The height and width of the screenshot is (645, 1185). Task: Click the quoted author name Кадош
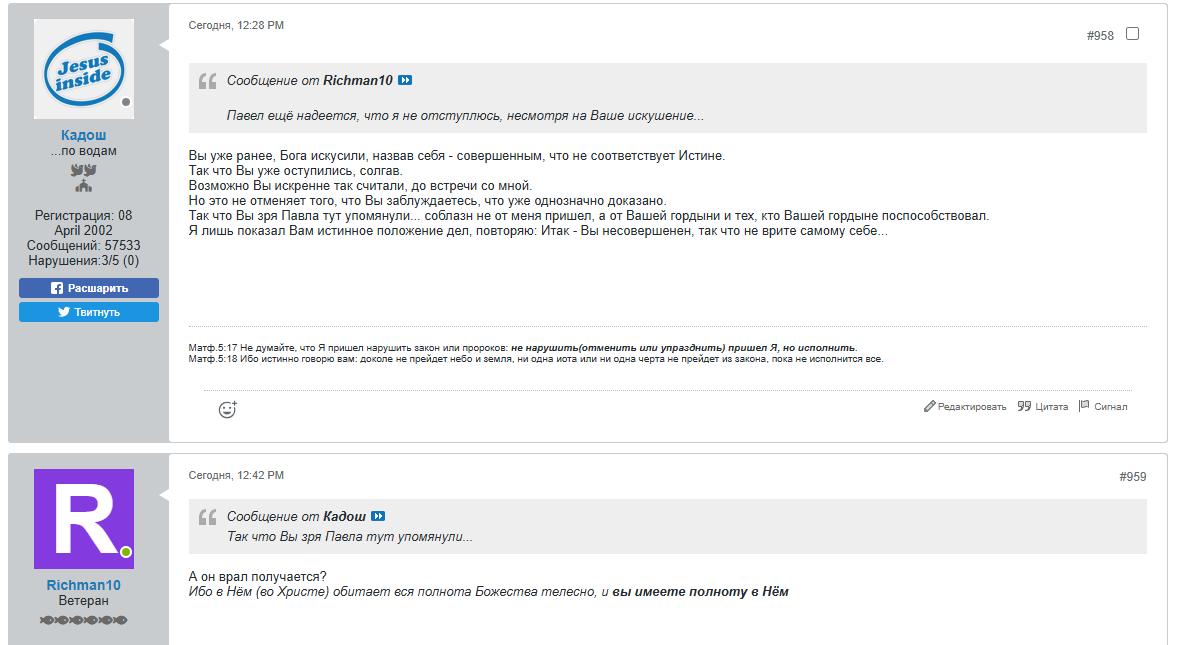[344, 516]
